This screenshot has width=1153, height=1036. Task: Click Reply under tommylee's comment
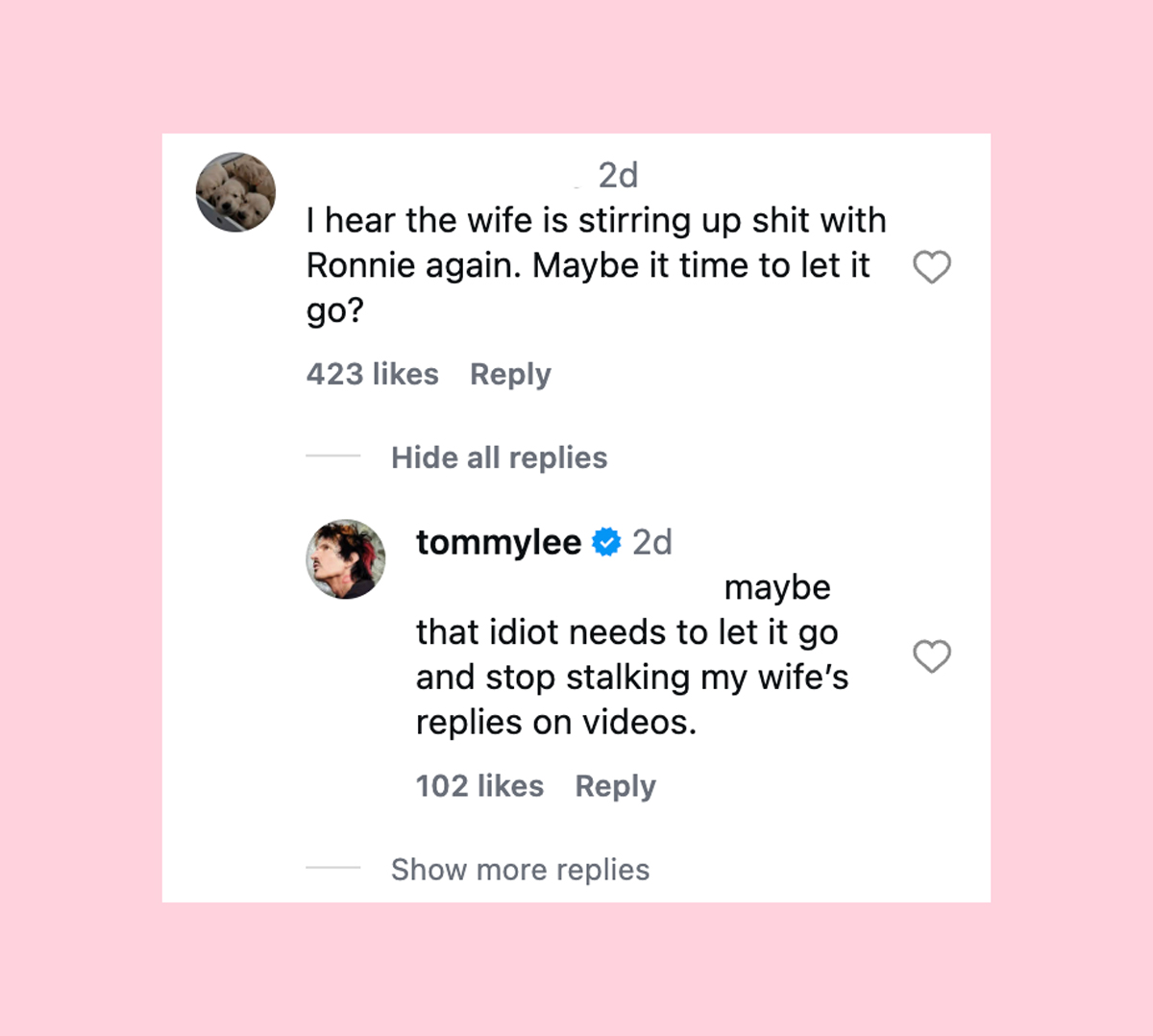tap(615, 785)
